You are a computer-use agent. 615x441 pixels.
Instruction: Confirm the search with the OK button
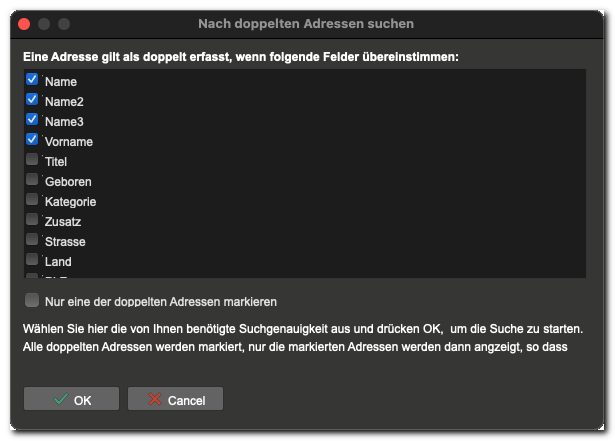(x=71, y=399)
